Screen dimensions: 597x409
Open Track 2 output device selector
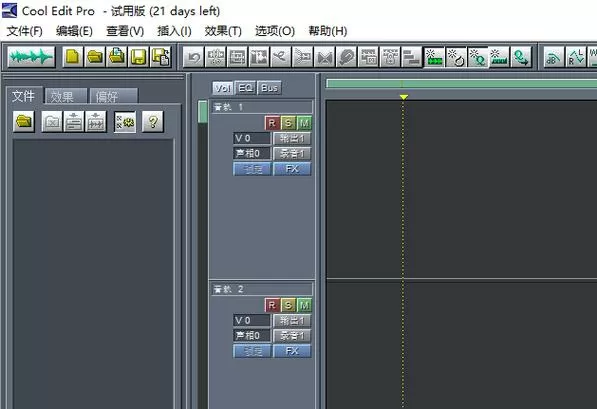click(x=292, y=320)
